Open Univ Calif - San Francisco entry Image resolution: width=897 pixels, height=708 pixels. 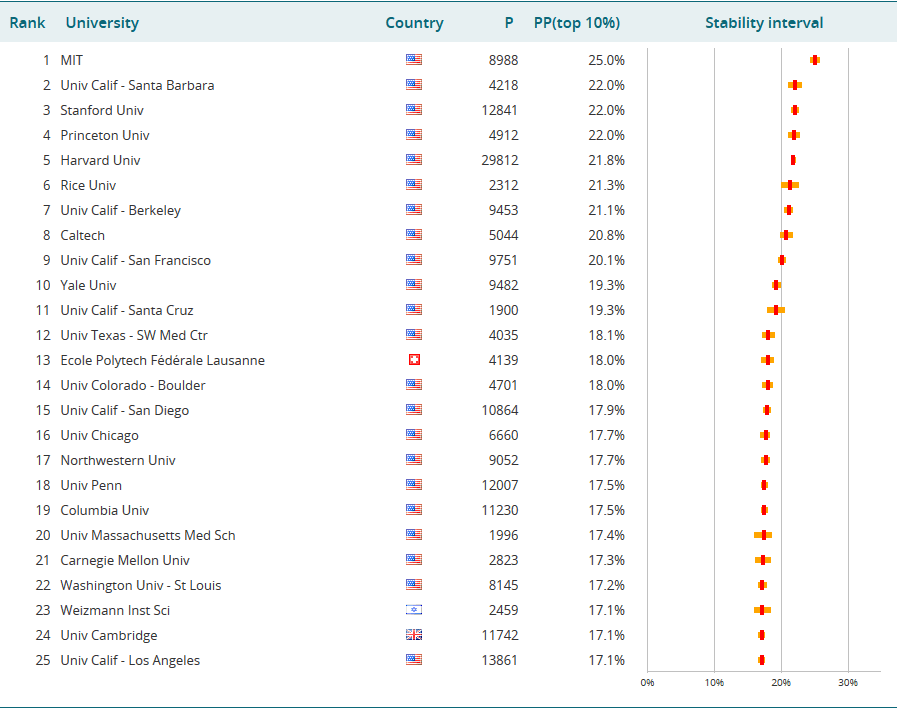click(136, 260)
